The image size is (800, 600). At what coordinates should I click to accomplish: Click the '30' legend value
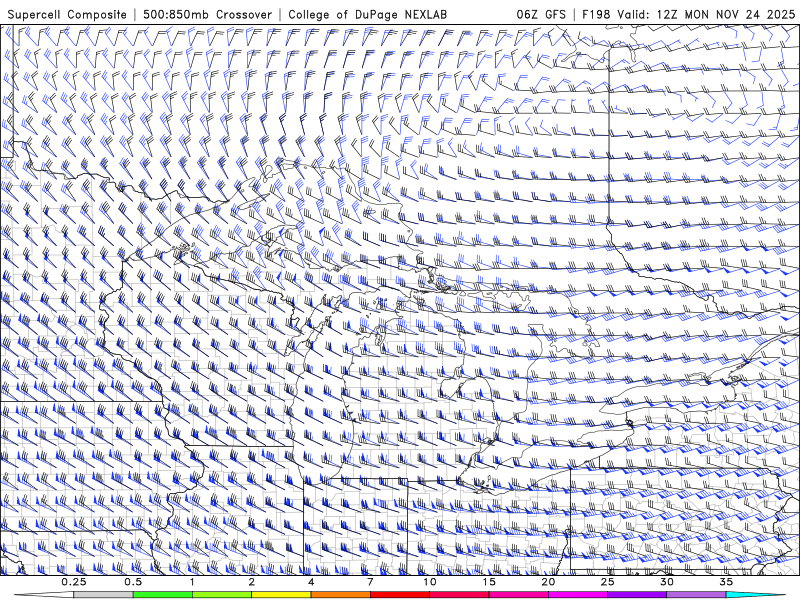coord(666,582)
